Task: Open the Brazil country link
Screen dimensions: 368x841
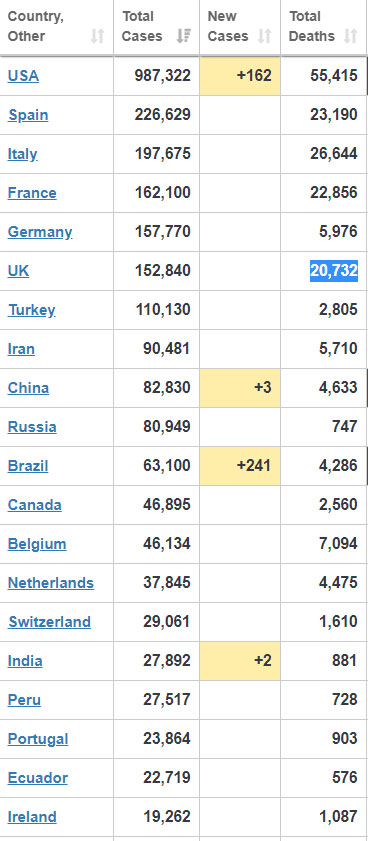Action: (x=28, y=466)
